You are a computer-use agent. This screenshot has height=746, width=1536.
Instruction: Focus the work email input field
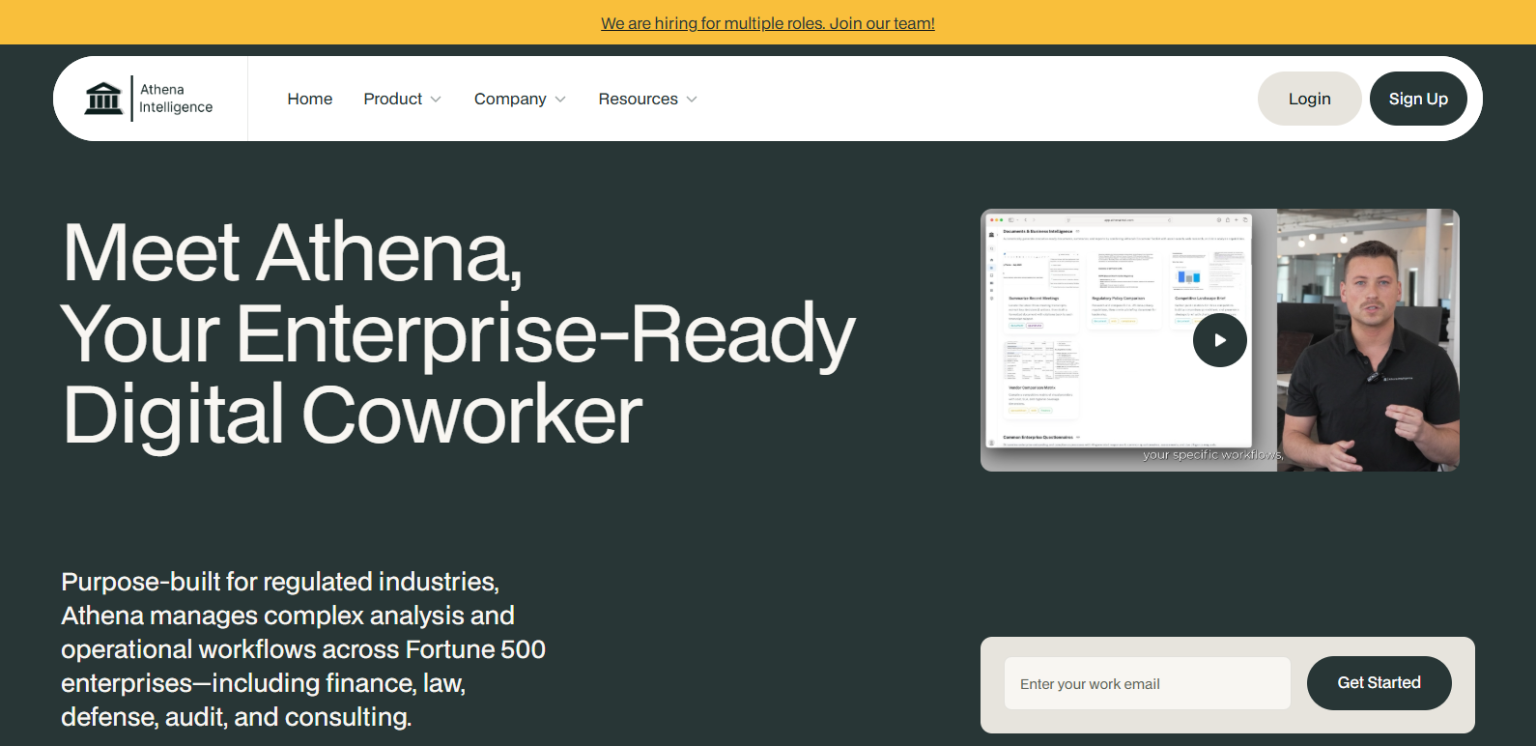1147,683
